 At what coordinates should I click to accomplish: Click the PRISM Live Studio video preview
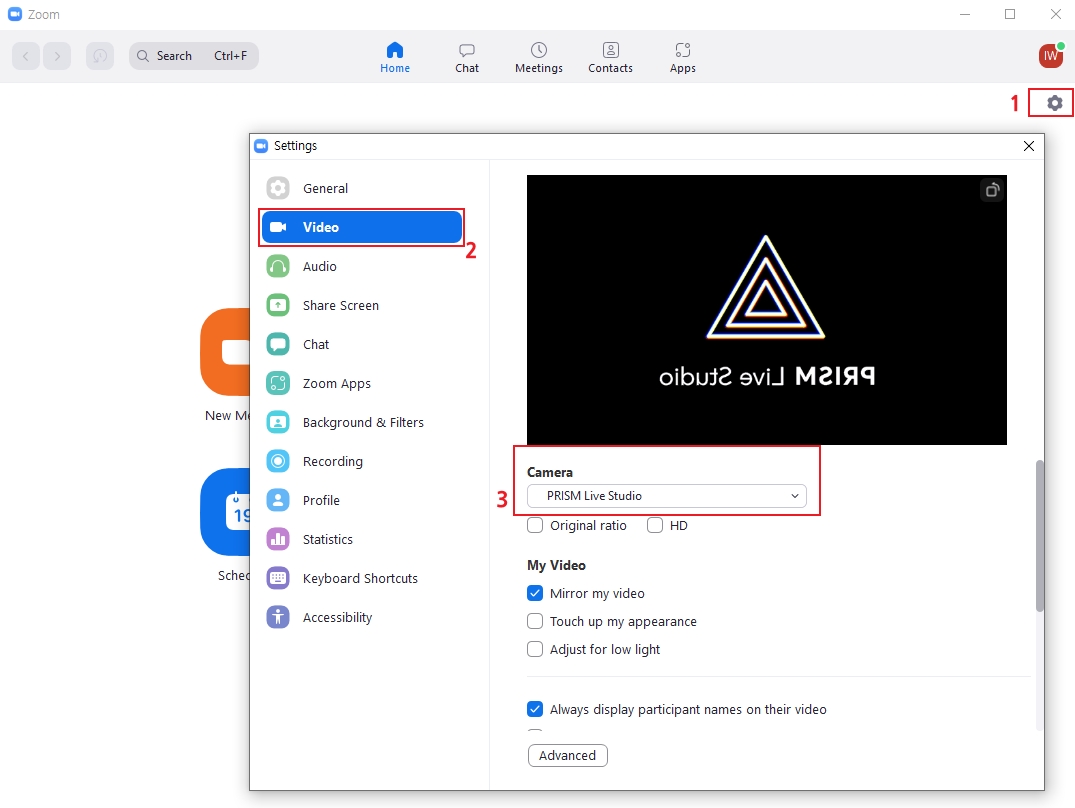(766, 310)
